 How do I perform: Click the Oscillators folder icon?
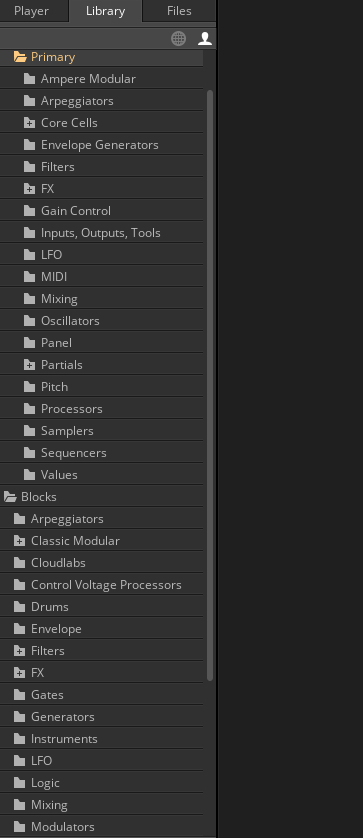[x=29, y=321]
